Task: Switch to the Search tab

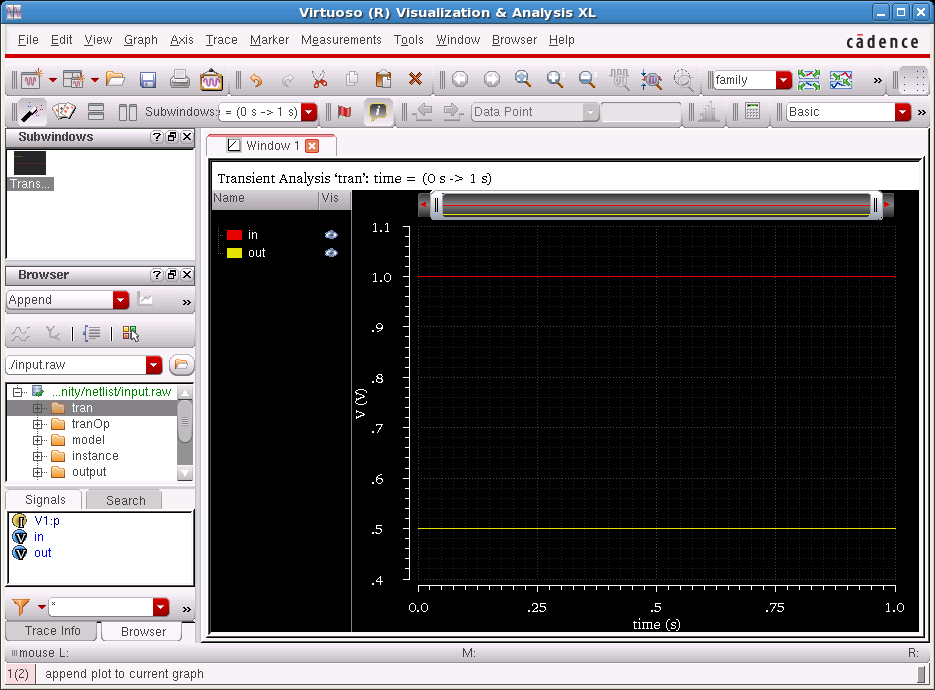Action: point(125,500)
